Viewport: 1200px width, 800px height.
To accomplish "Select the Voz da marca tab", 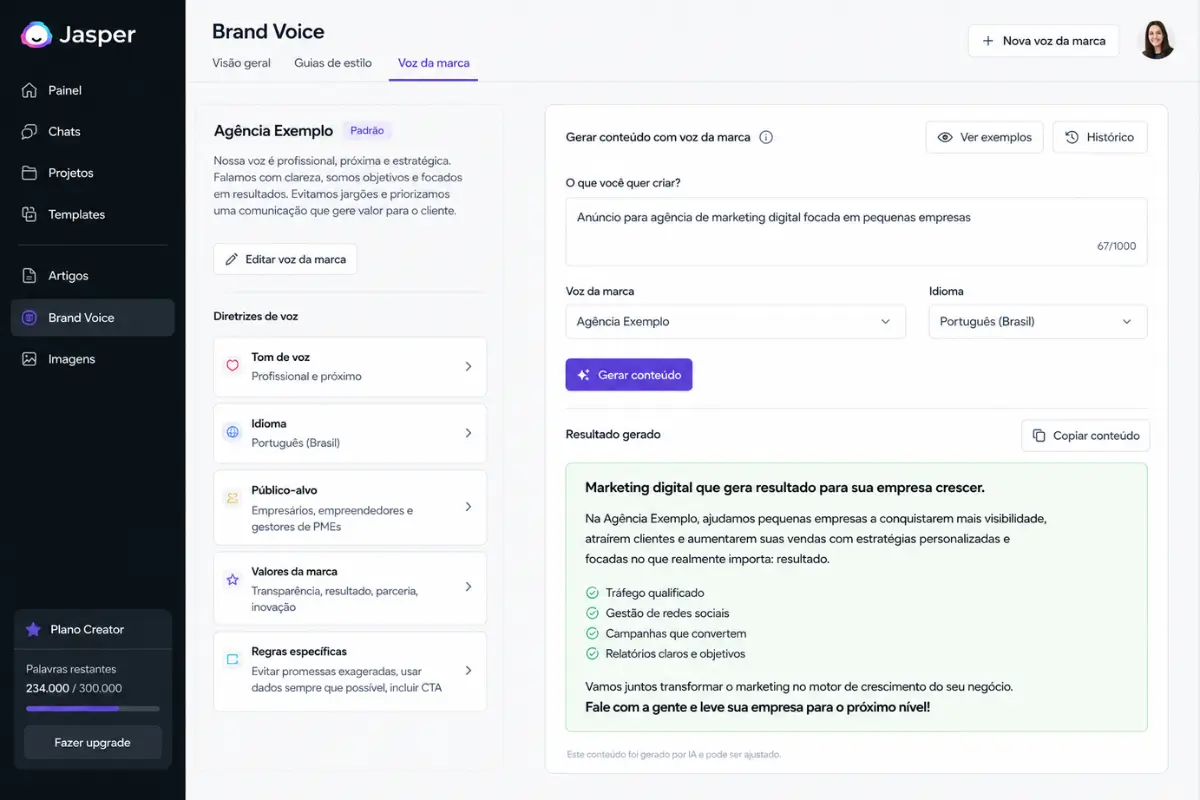I will [x=434, y=63].
